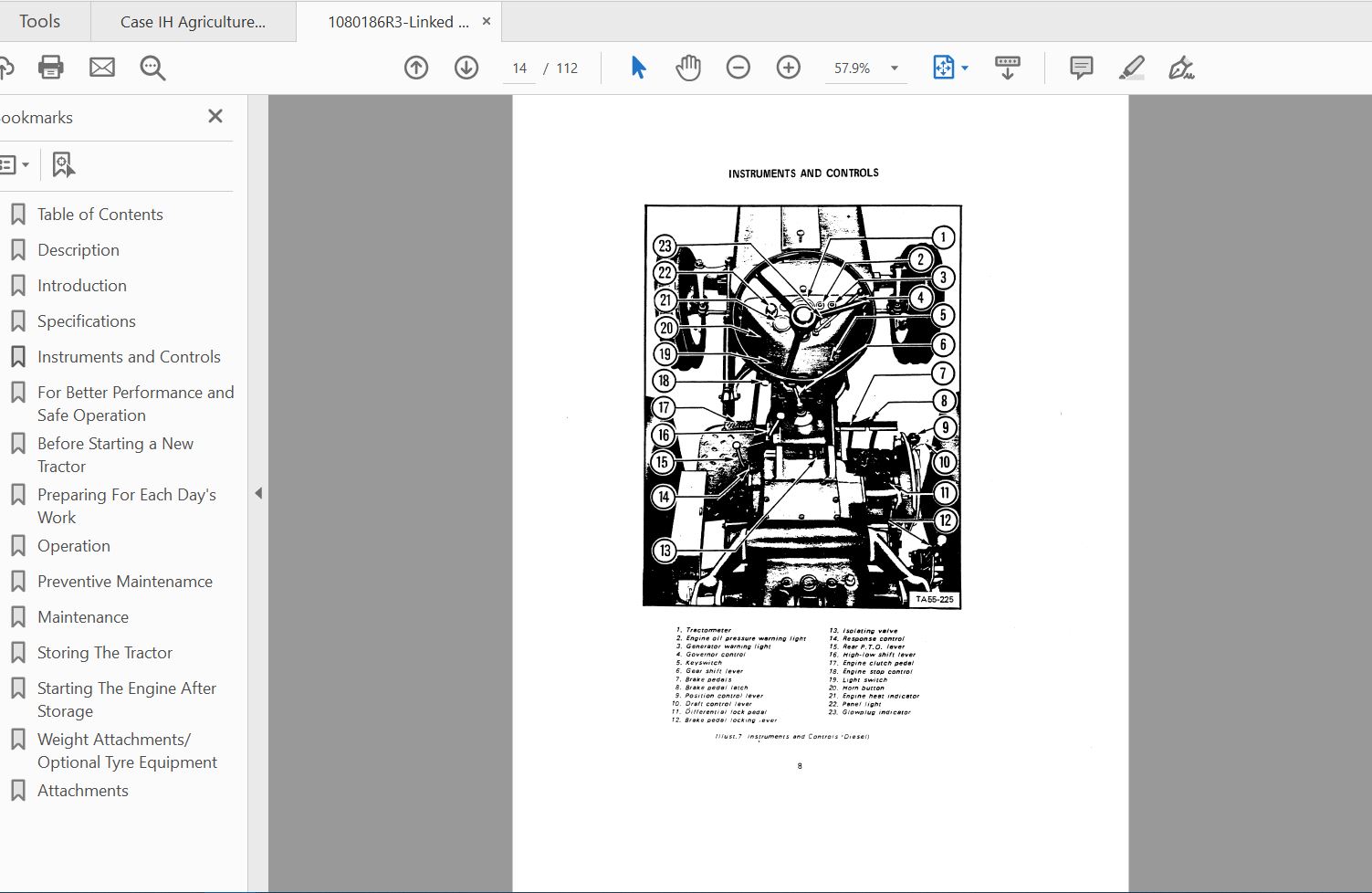The width and height of the screenshot is (1372, 893).
Task: Close the Bookmarks panel
Action: pyautogui.click(x=215, y=116)
